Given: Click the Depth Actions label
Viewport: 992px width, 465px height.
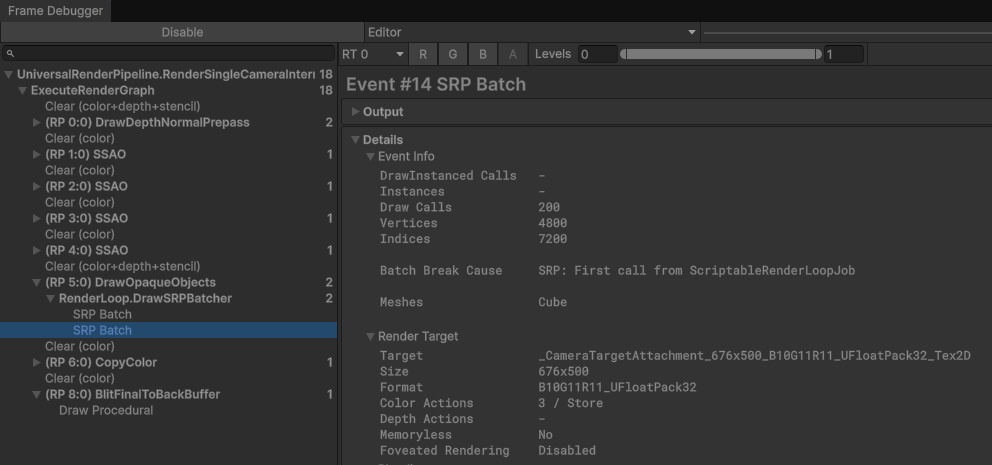Looking at the screenshot, I should tap(426, 419).
